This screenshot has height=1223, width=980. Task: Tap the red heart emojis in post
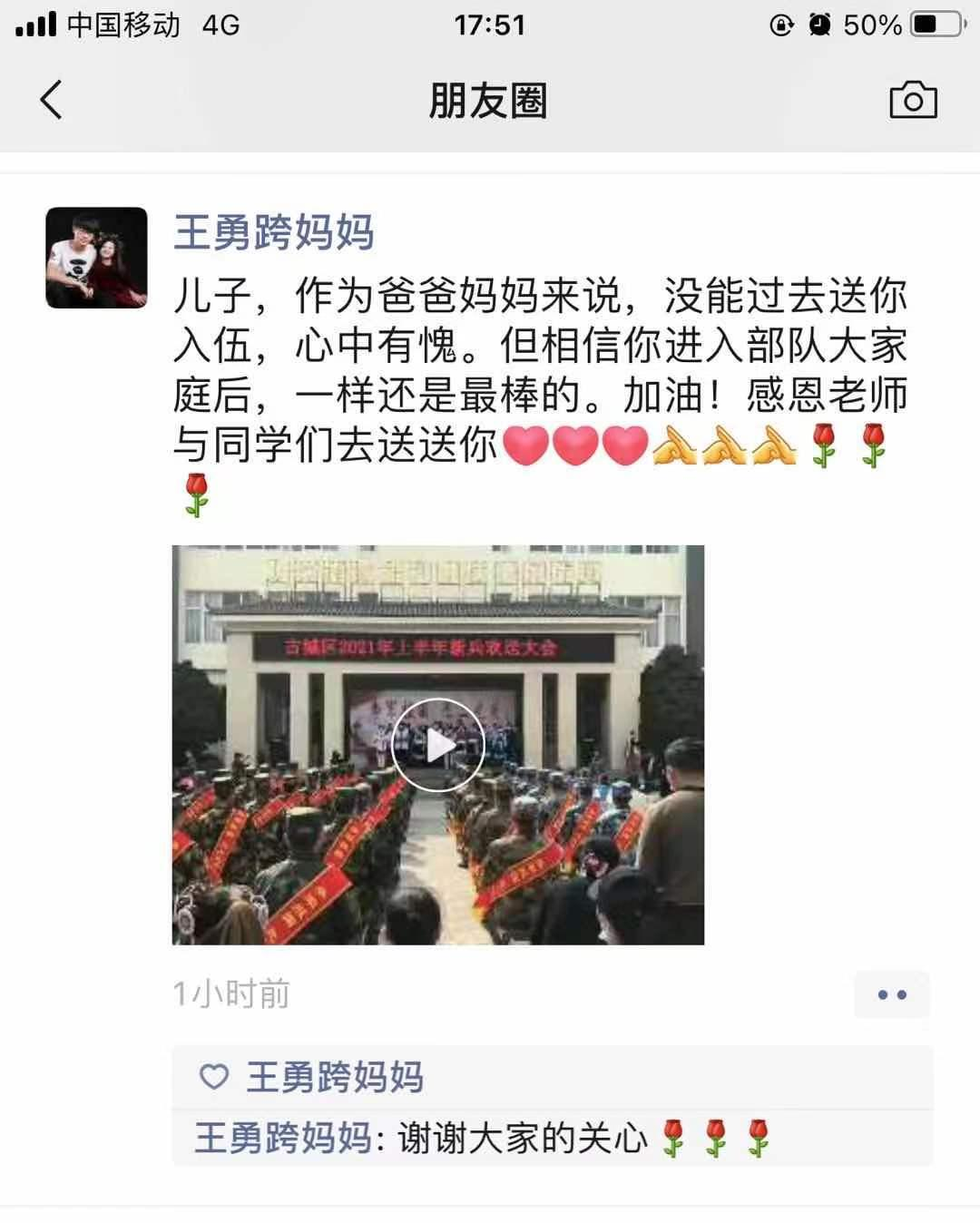tap(574, 445)
